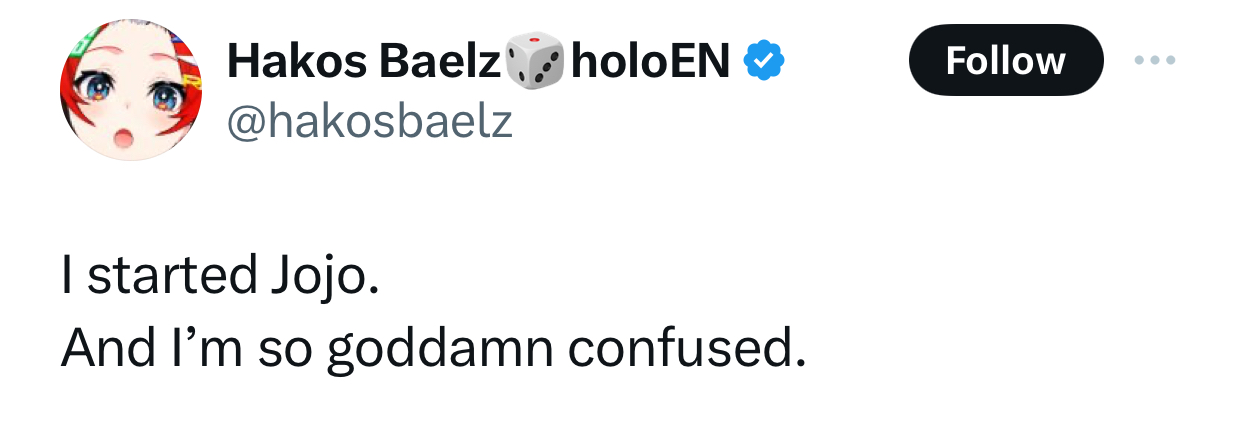Click the Hakos Baelz display name

pos(364,61)
